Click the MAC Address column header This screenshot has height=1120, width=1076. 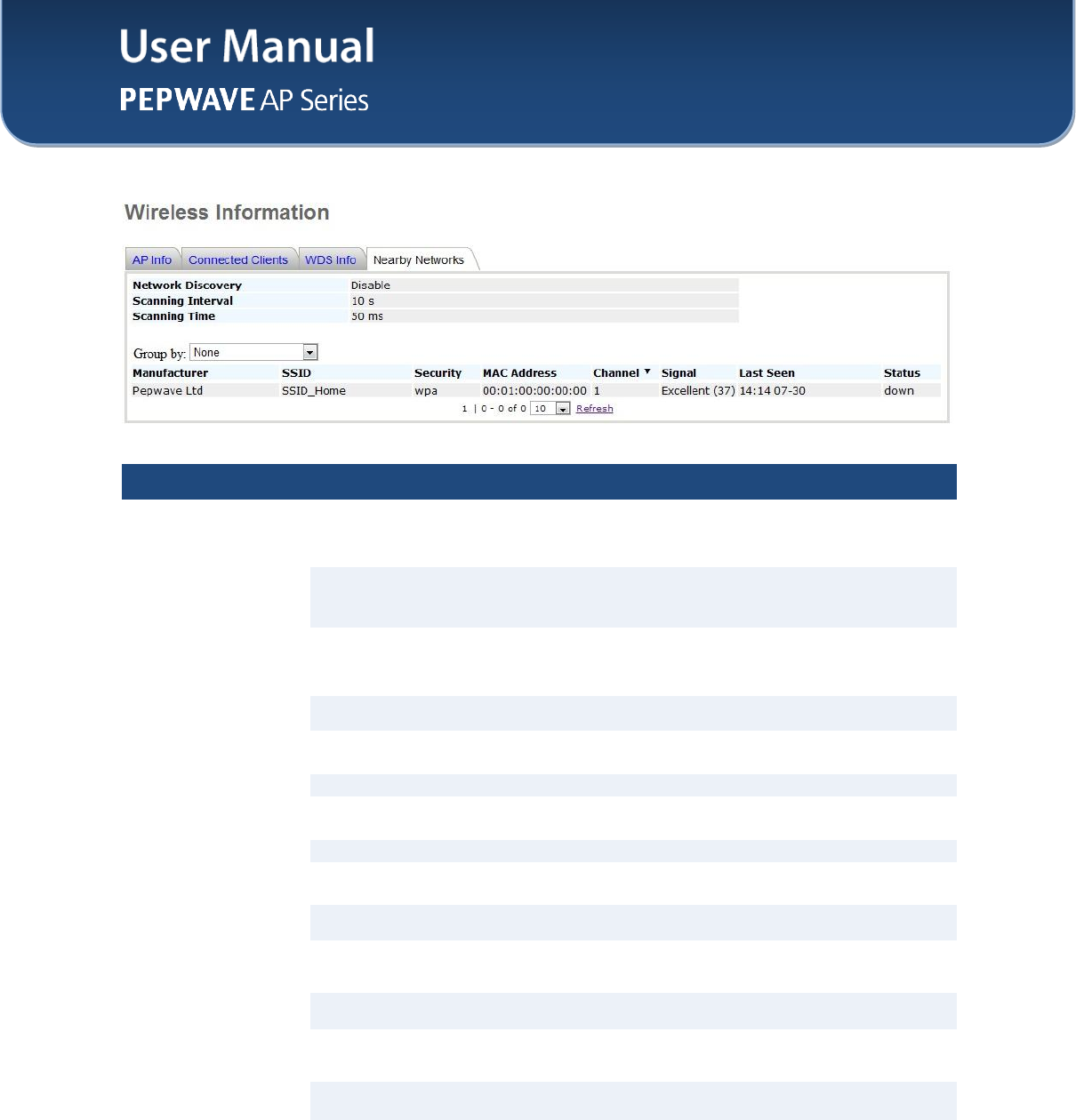[519, 373]
